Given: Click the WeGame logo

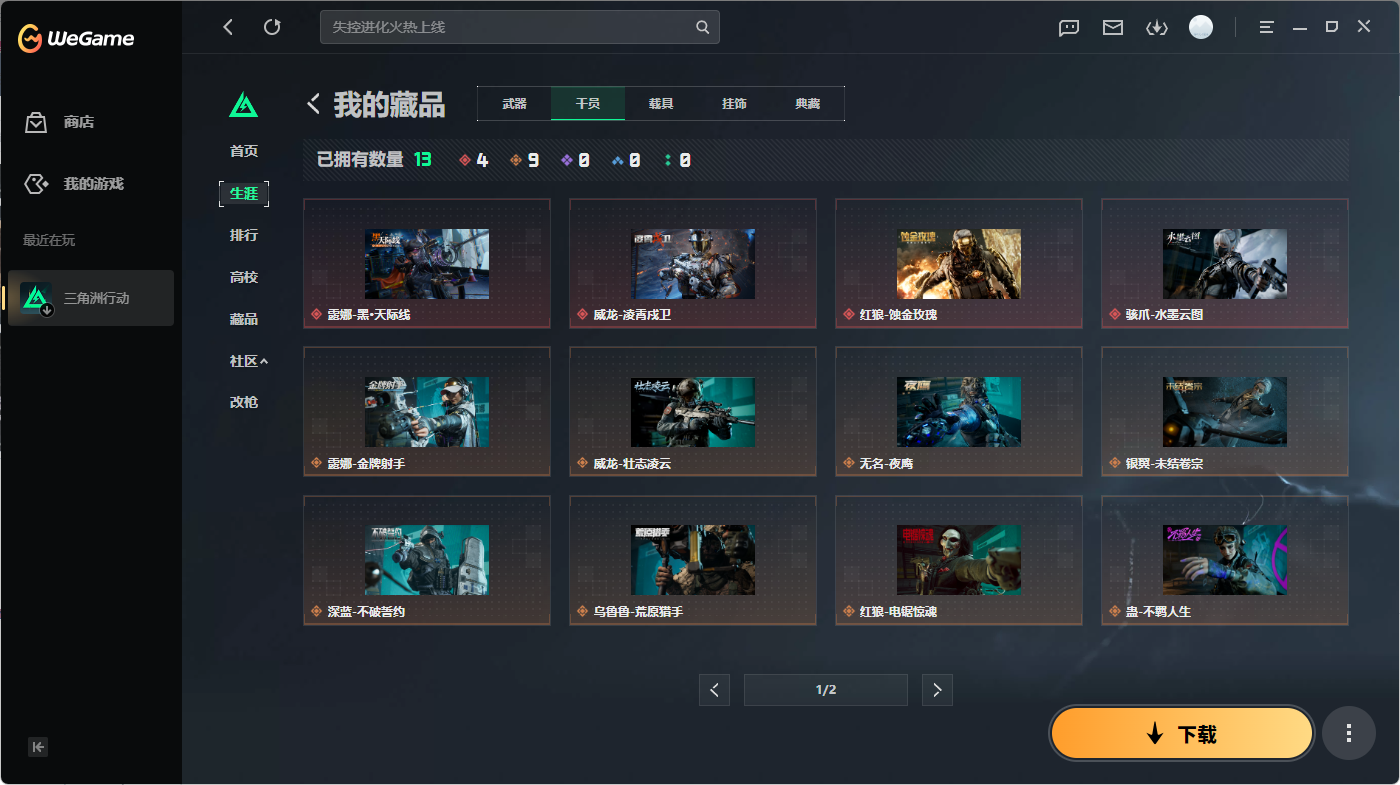Looking at the screenshot, I should (76, 39).
